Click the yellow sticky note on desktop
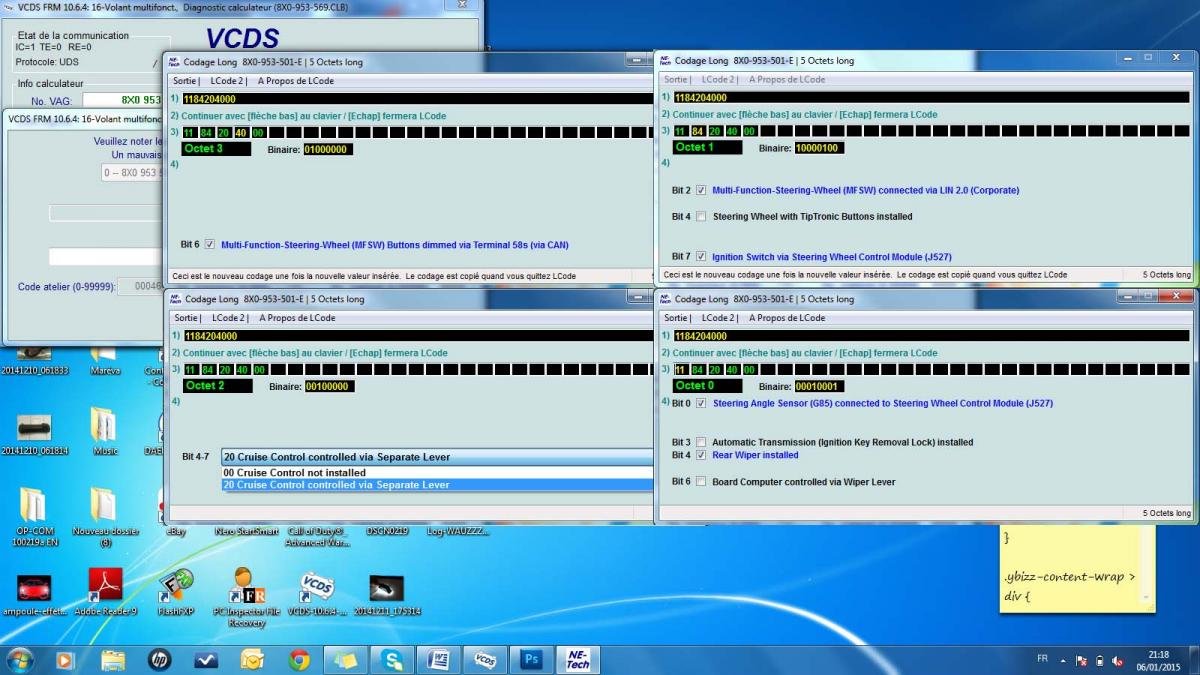 (1077, 571)
